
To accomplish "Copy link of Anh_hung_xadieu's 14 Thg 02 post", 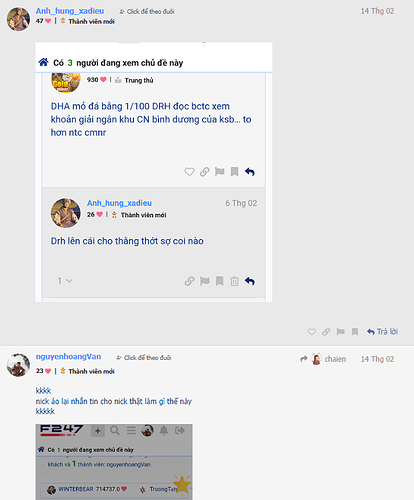I will [326, 332].
